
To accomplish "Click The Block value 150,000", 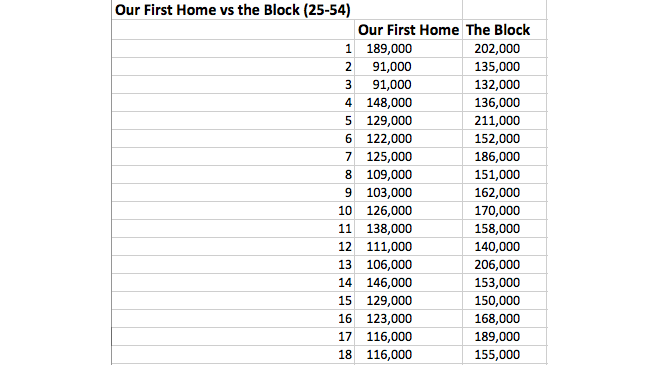I will click(x=504, y=301).
